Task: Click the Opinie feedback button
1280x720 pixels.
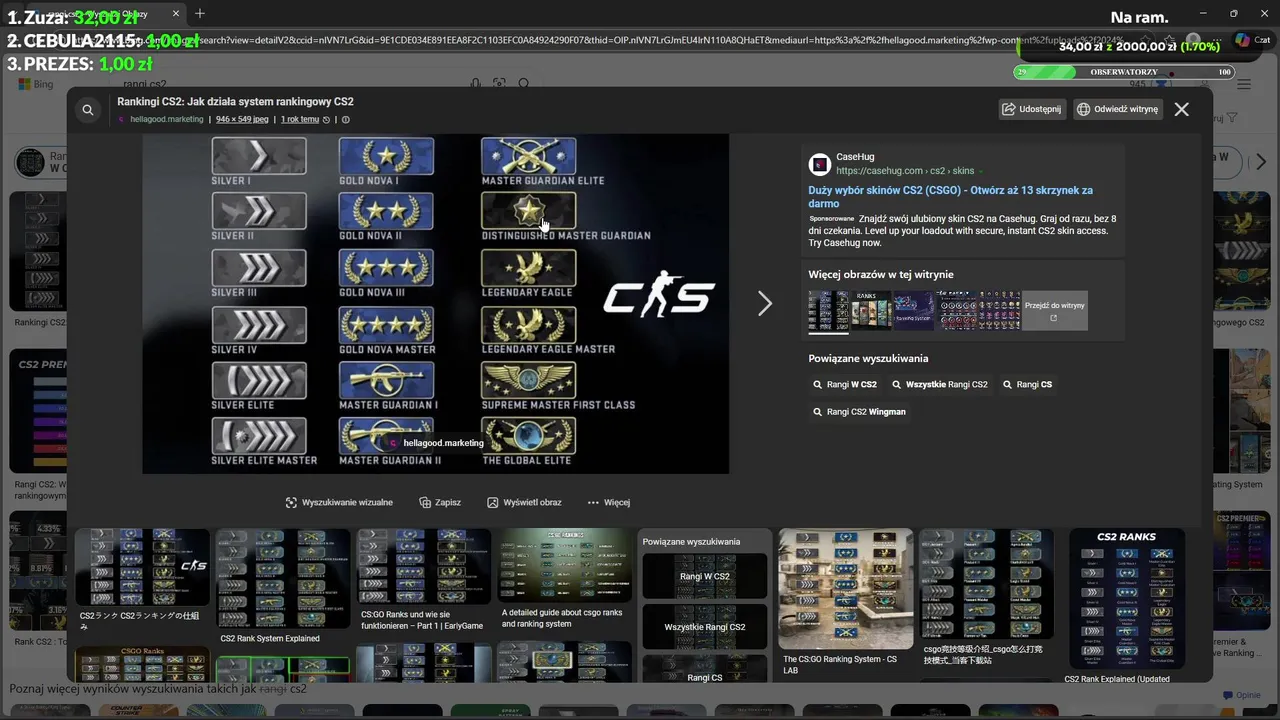Action: (1241, 695)
